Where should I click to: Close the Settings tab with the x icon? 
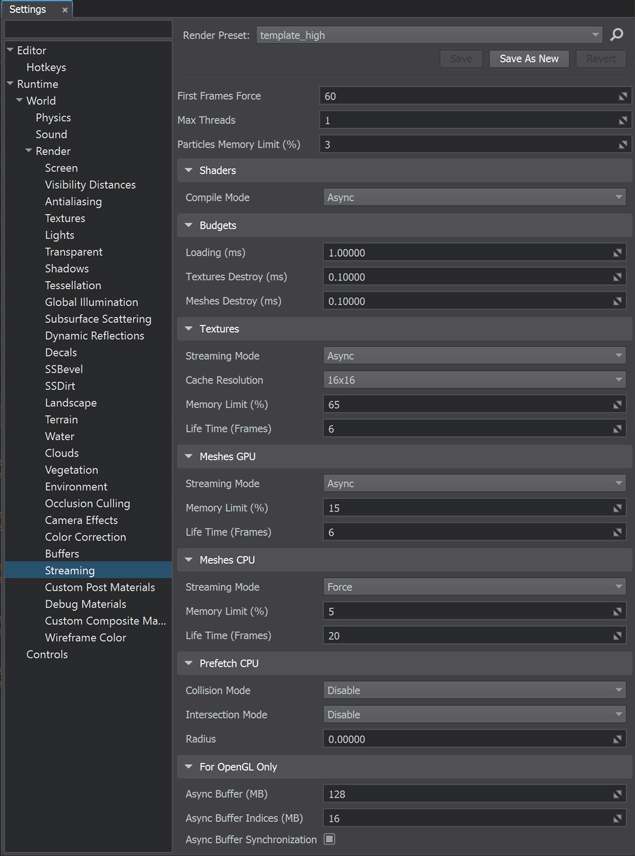(x=65, y=10)
